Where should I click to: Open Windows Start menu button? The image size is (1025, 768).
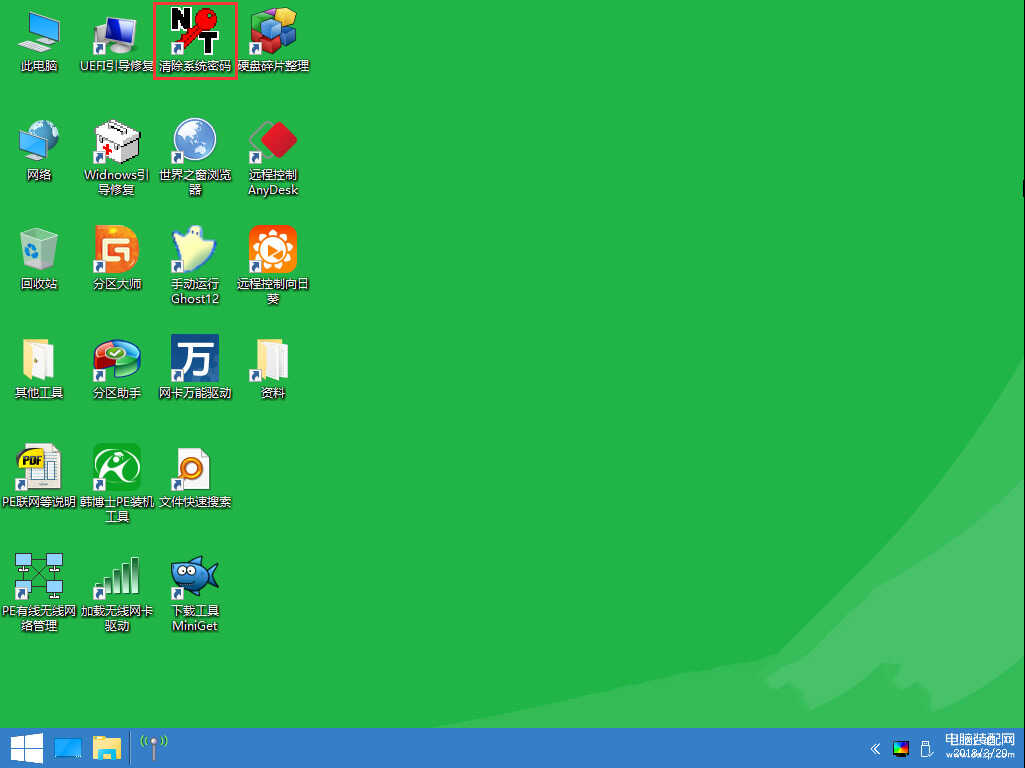(27, 748)
